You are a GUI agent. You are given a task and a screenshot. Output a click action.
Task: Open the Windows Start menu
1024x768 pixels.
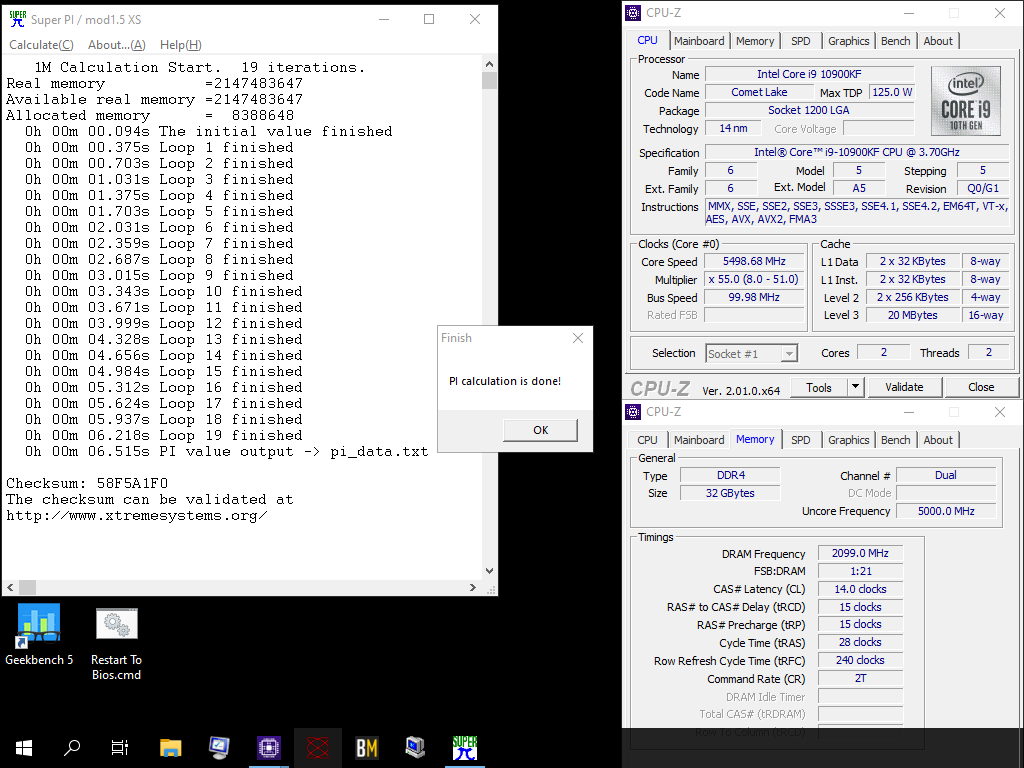tap(24, 748)
